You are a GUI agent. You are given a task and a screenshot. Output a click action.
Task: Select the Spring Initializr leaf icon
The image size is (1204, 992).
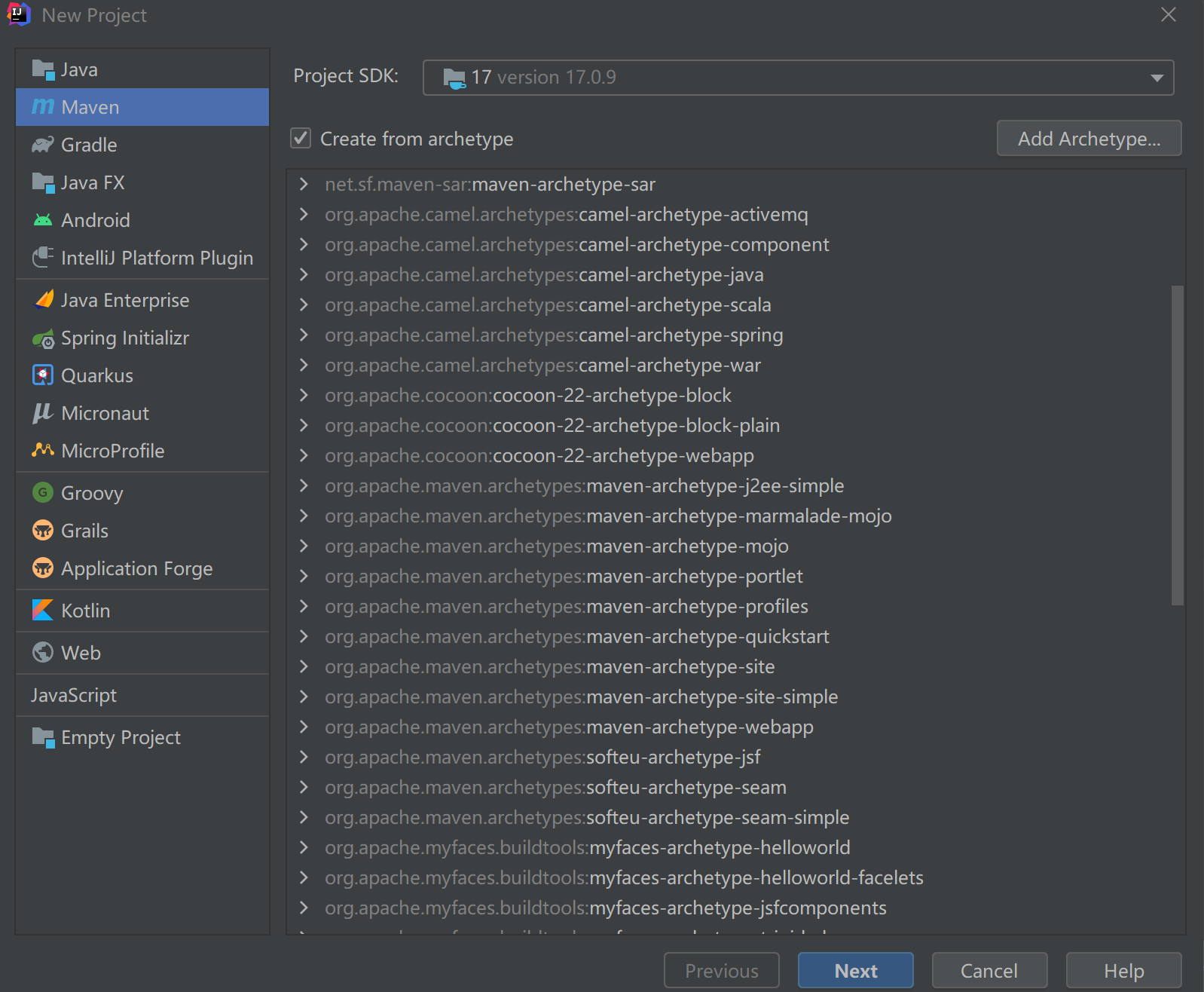coord(43,338)
